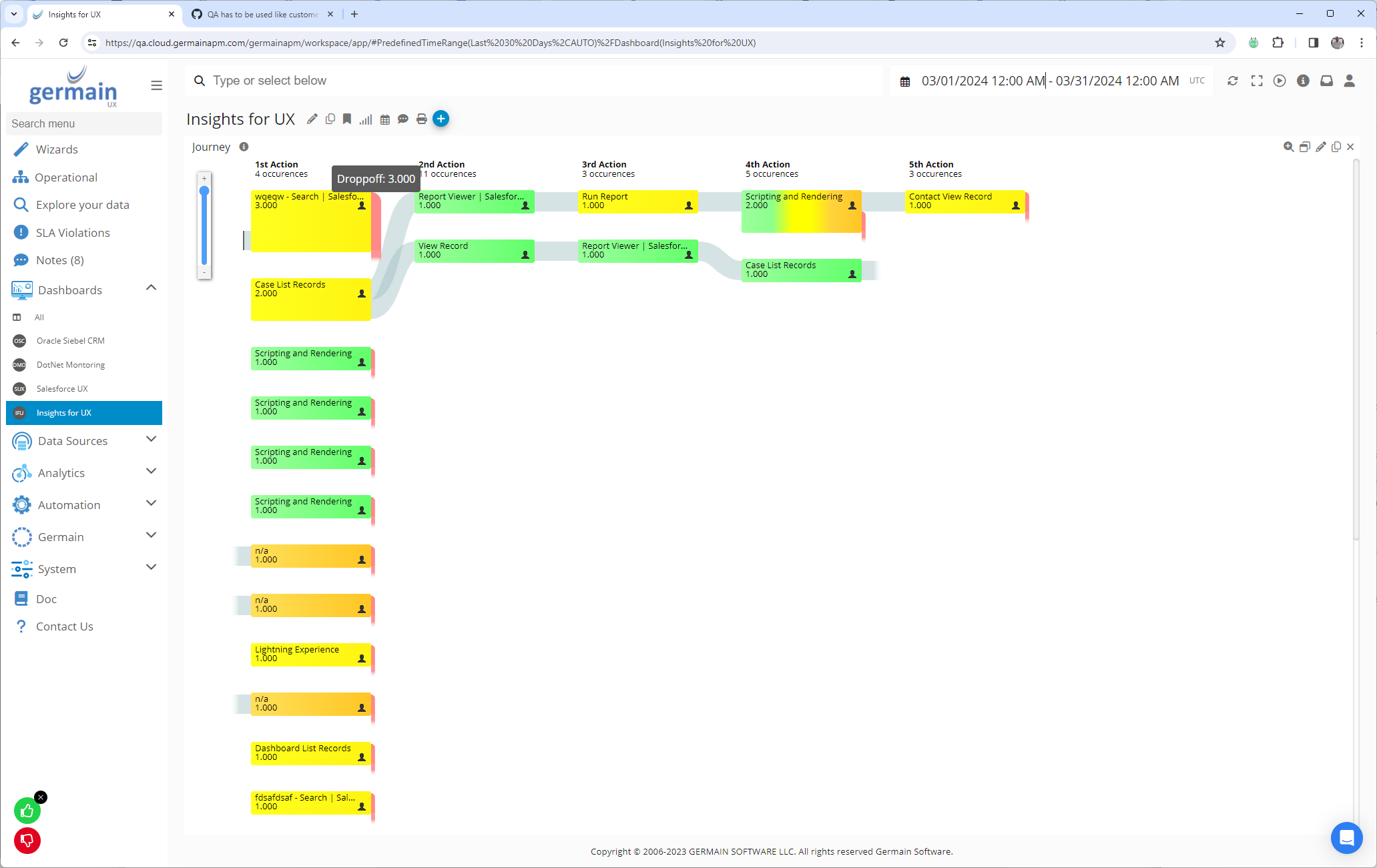Open the inbox tray icon in the top bar

pos(1326,81)
